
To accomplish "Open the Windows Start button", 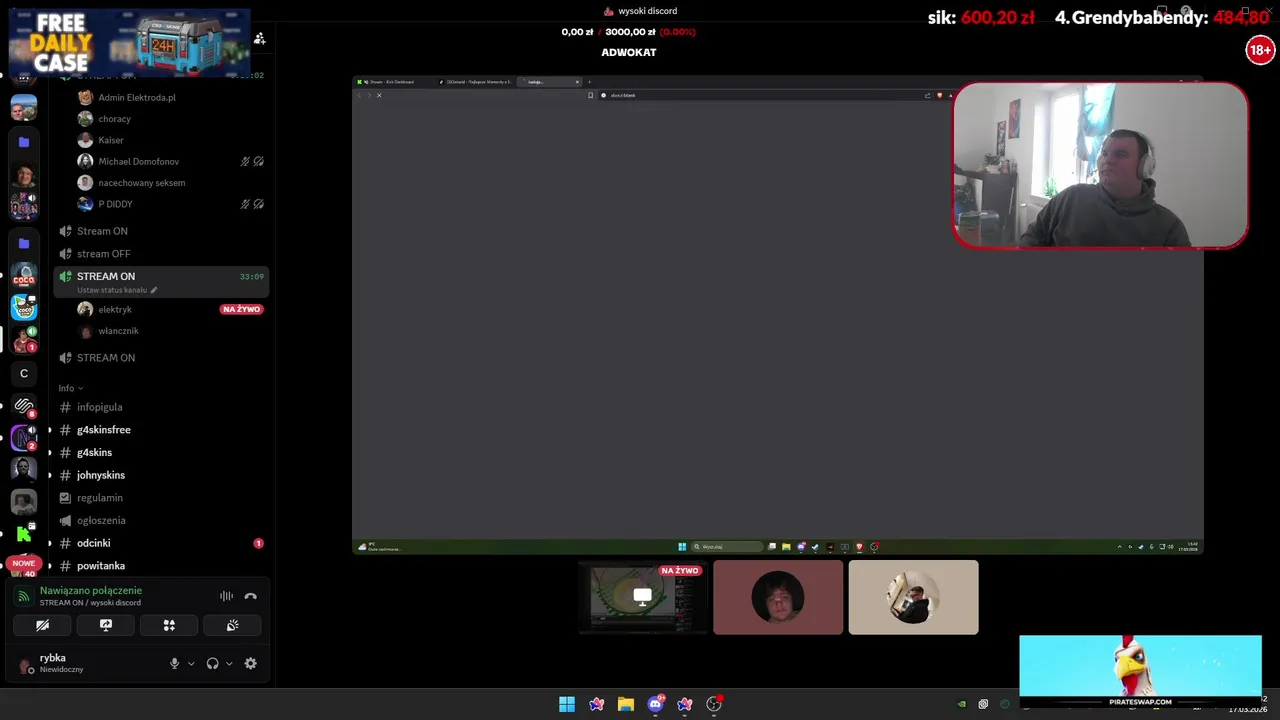I will coord(567,704).
